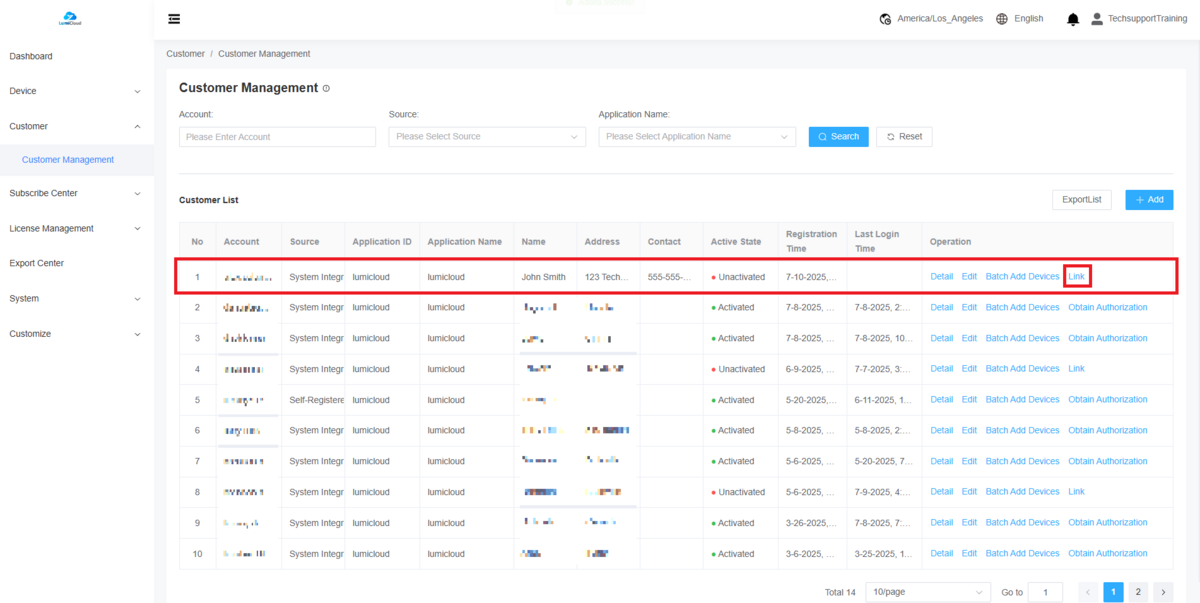Open the Source dropdown filter
Screen dimensions: 1200x603
pos(487,137)
